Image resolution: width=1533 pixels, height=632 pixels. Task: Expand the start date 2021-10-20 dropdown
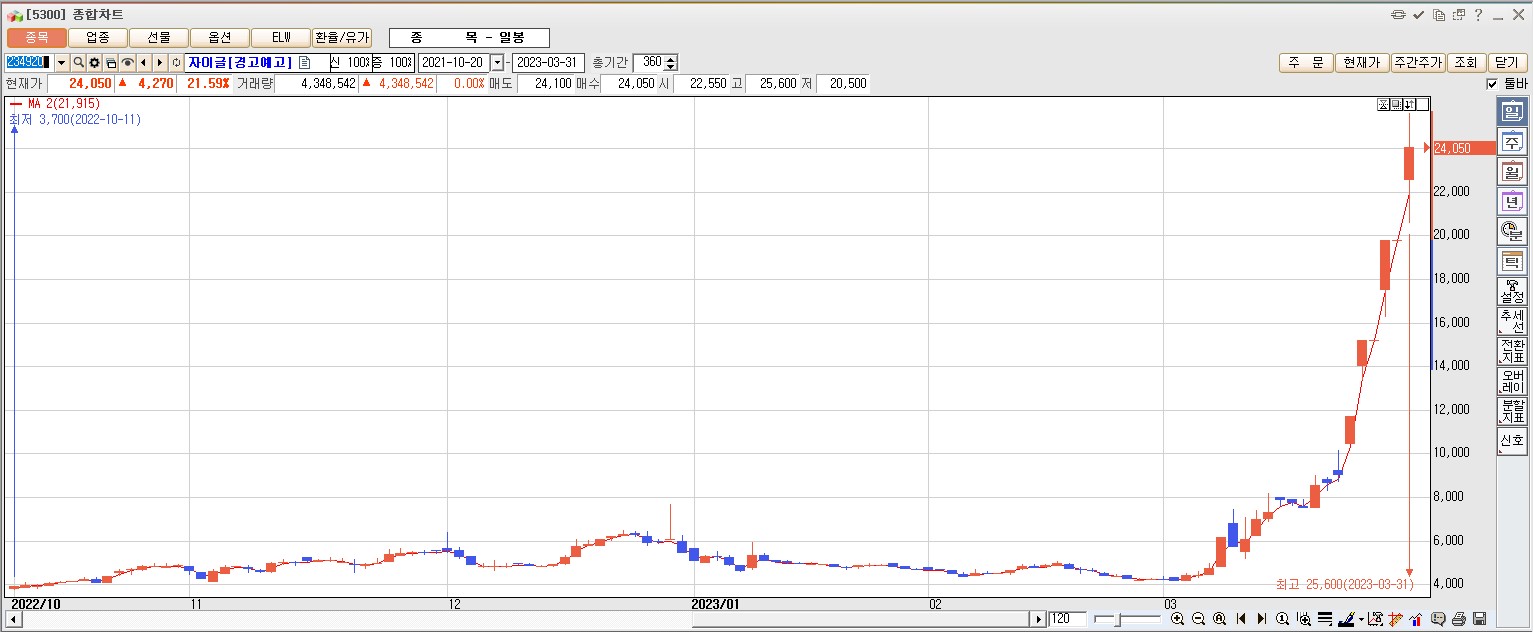(x=497, y=63)
